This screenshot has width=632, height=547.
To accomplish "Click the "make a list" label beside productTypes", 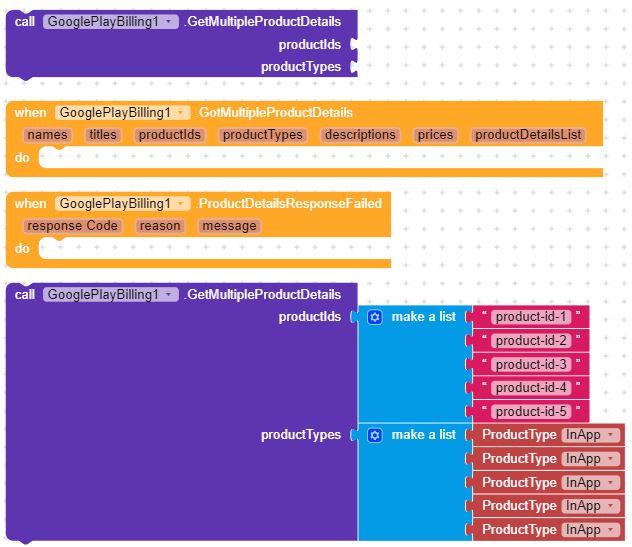I will click(x=423, y=435).
